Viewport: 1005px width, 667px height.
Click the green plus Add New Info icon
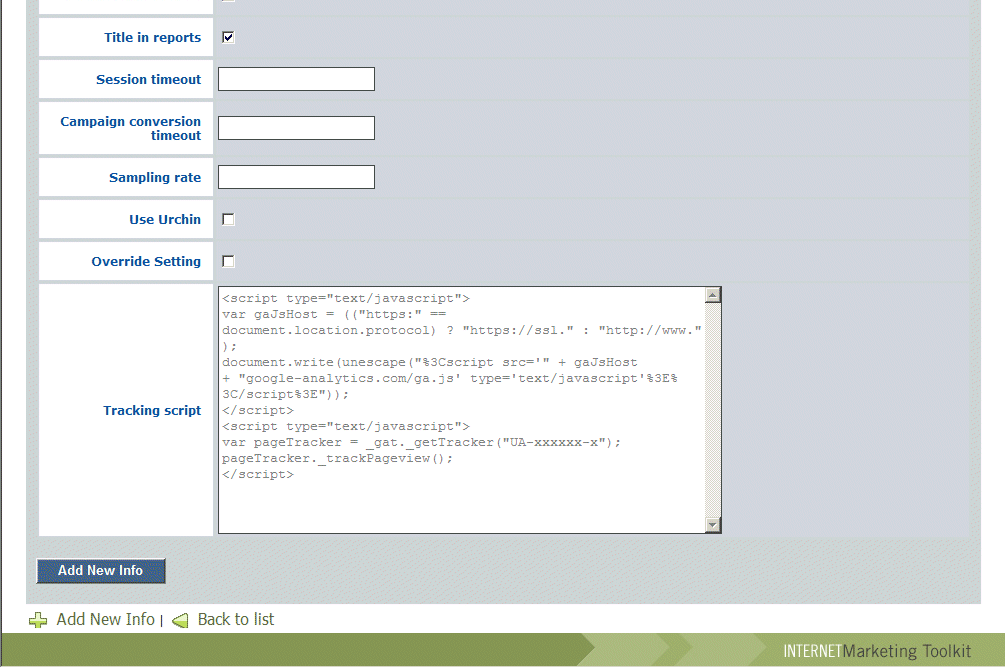[x=38, y=620]
